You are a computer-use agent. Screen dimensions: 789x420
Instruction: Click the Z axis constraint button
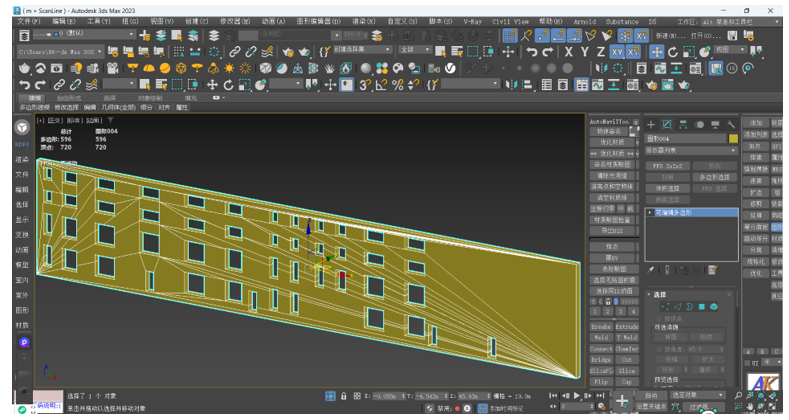(x=600, y=52)
